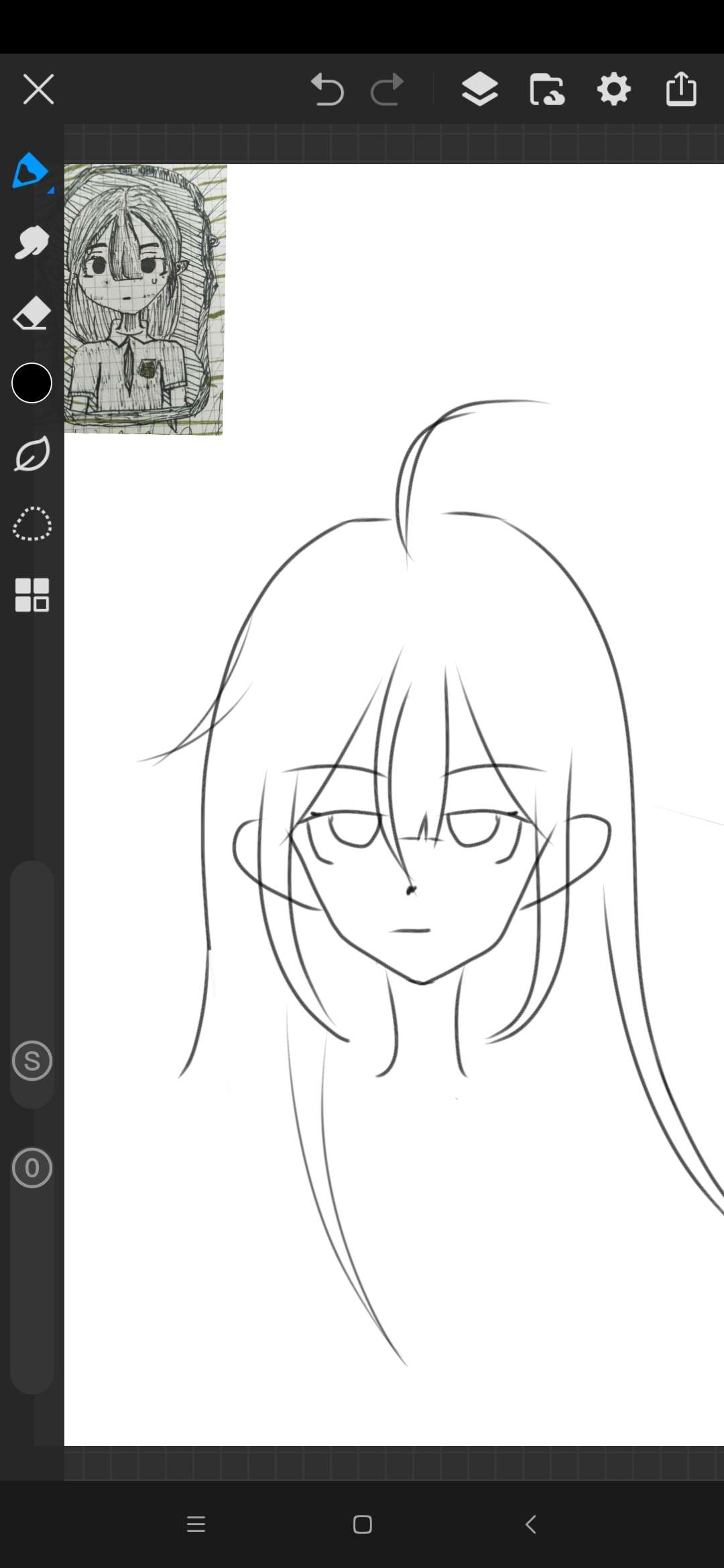The height and width of the screenshot is (1568, 724).
Task: Open the four-square grid tools menu
Action: [x=32, y=595]
